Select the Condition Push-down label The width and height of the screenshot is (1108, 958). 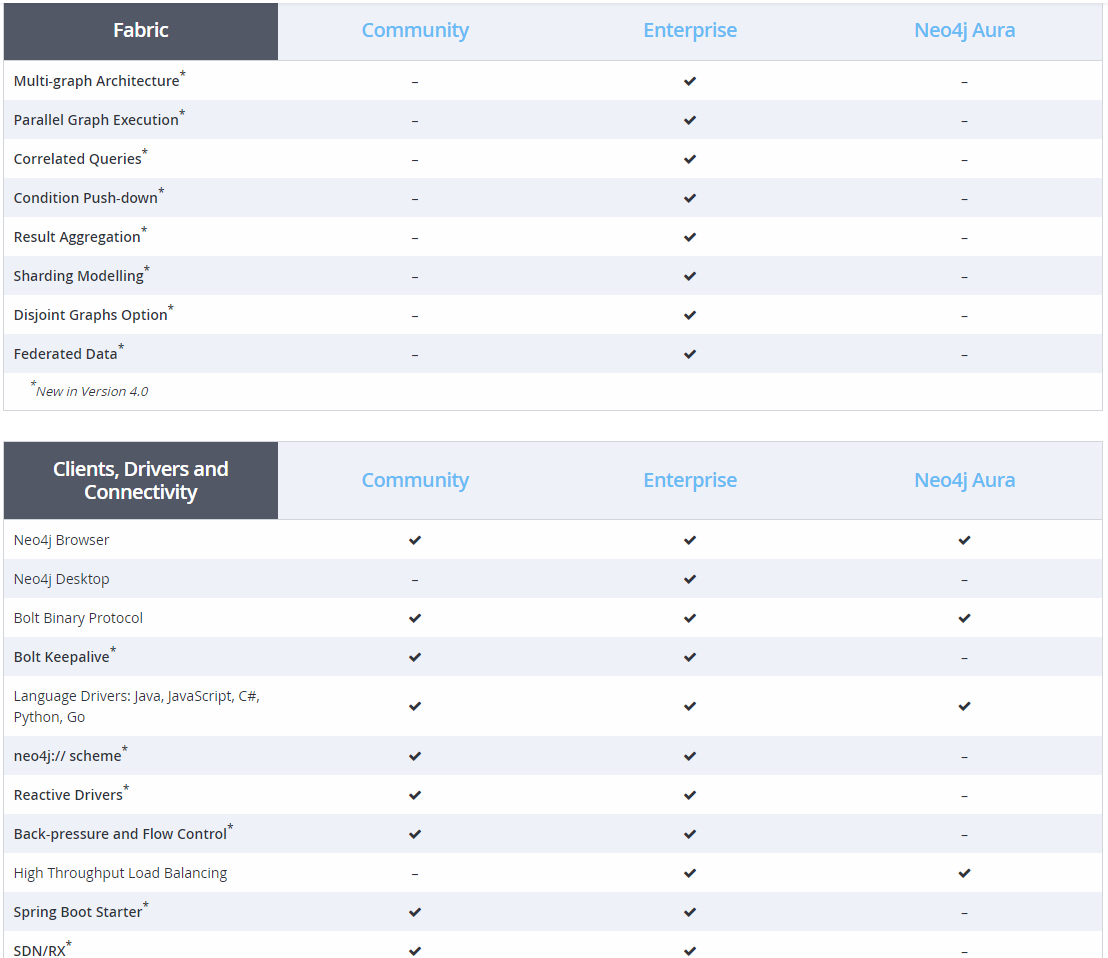coord(89,196)
